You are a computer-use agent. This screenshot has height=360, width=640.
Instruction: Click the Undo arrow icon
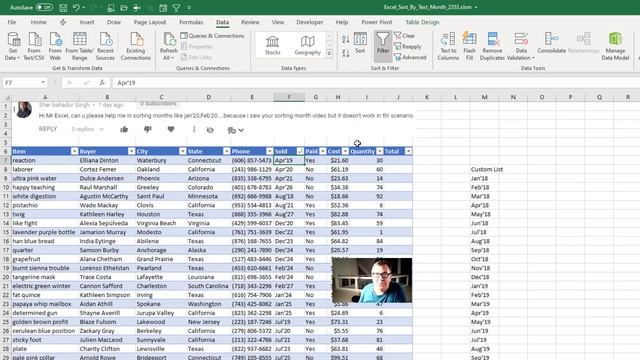[76, 7]
